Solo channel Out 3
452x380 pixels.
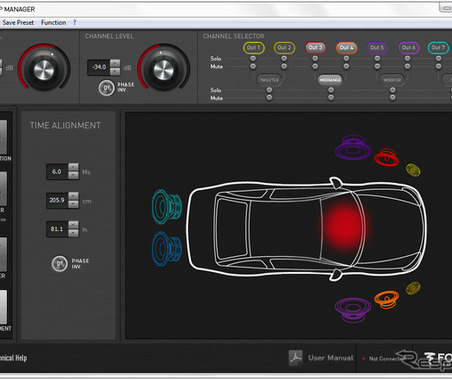[x=315, y=58]
